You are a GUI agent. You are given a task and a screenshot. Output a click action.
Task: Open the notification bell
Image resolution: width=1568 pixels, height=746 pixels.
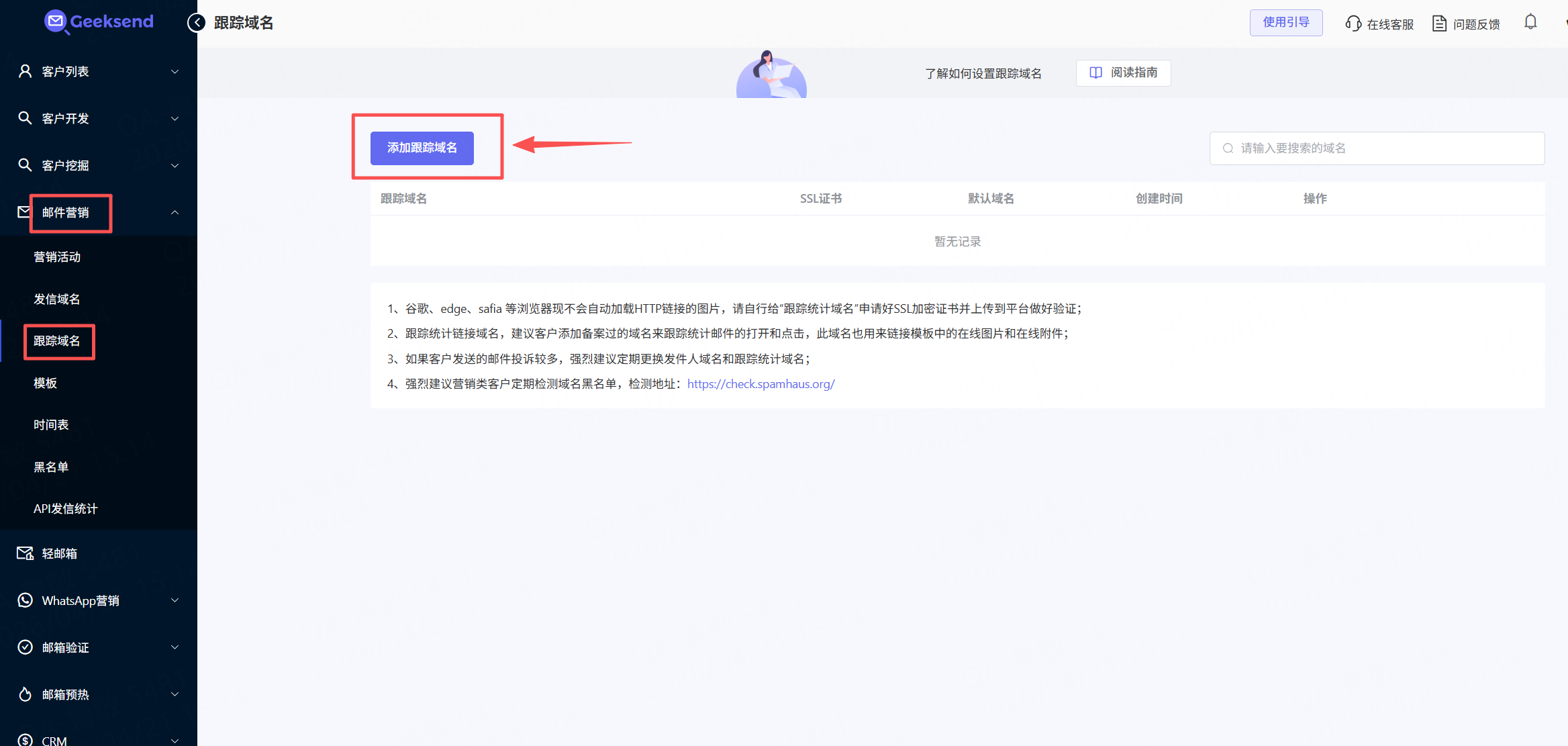(x=1530, y=22)
